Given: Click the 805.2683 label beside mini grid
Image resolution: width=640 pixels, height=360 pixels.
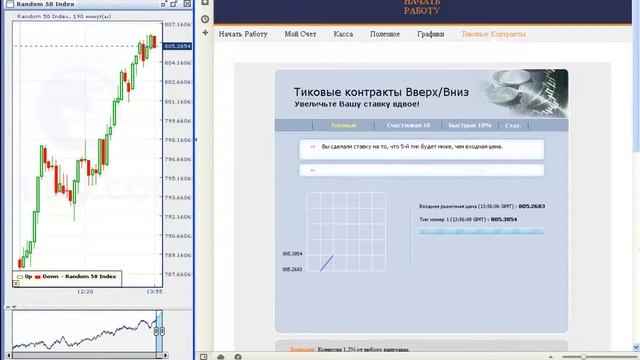Looking at the screenshot, I should (x=292, y=269).
